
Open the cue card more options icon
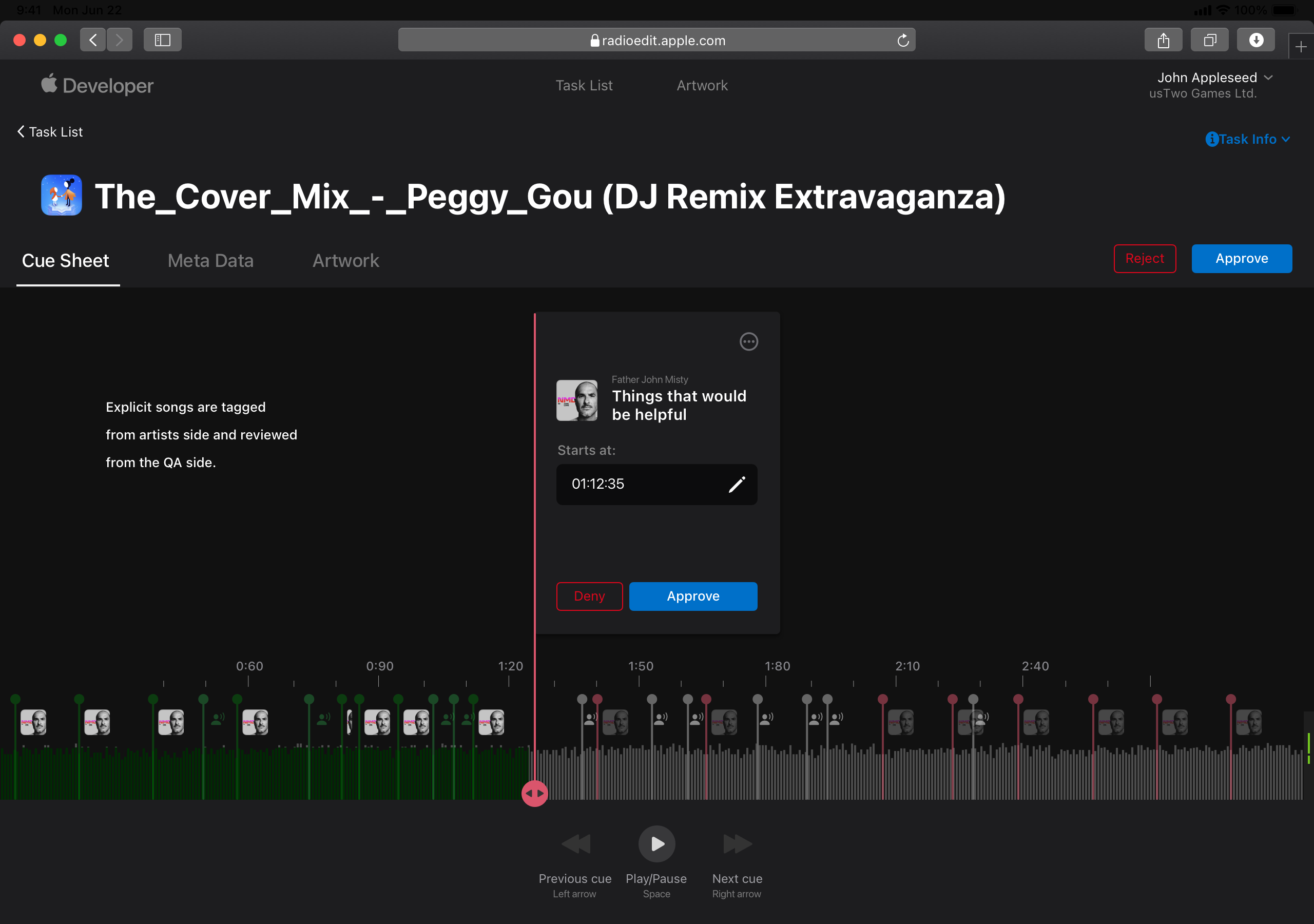[x=748, y=342]
